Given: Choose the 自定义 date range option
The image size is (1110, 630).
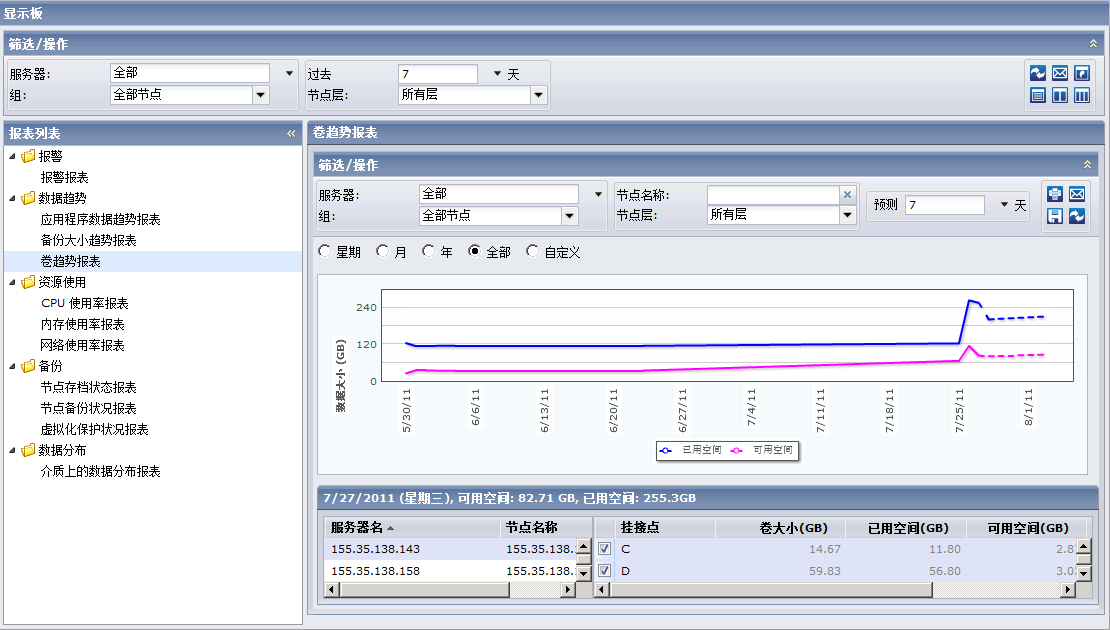Looking at the screenshot, I should point(531,251).
